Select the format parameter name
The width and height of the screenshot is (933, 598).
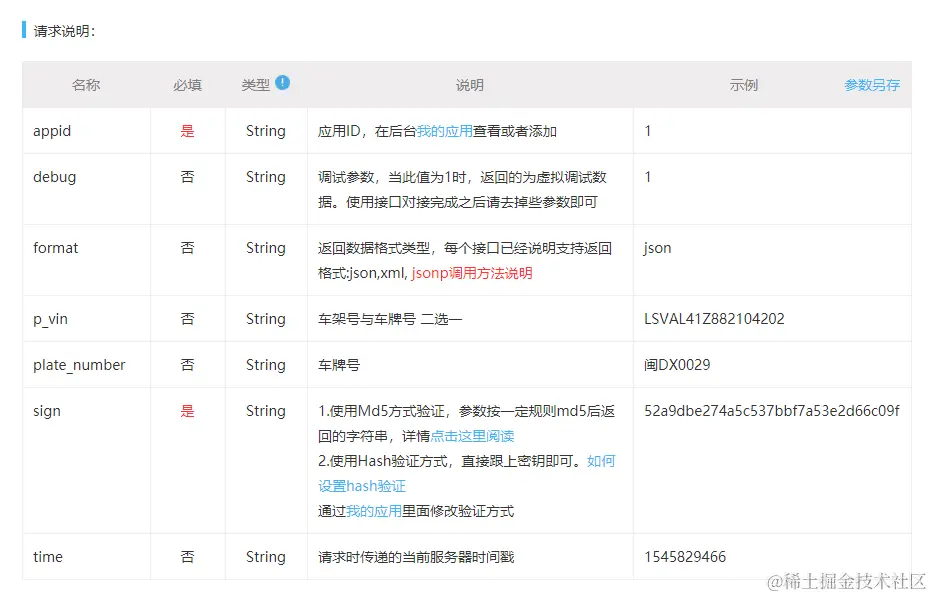click(55, 248)
